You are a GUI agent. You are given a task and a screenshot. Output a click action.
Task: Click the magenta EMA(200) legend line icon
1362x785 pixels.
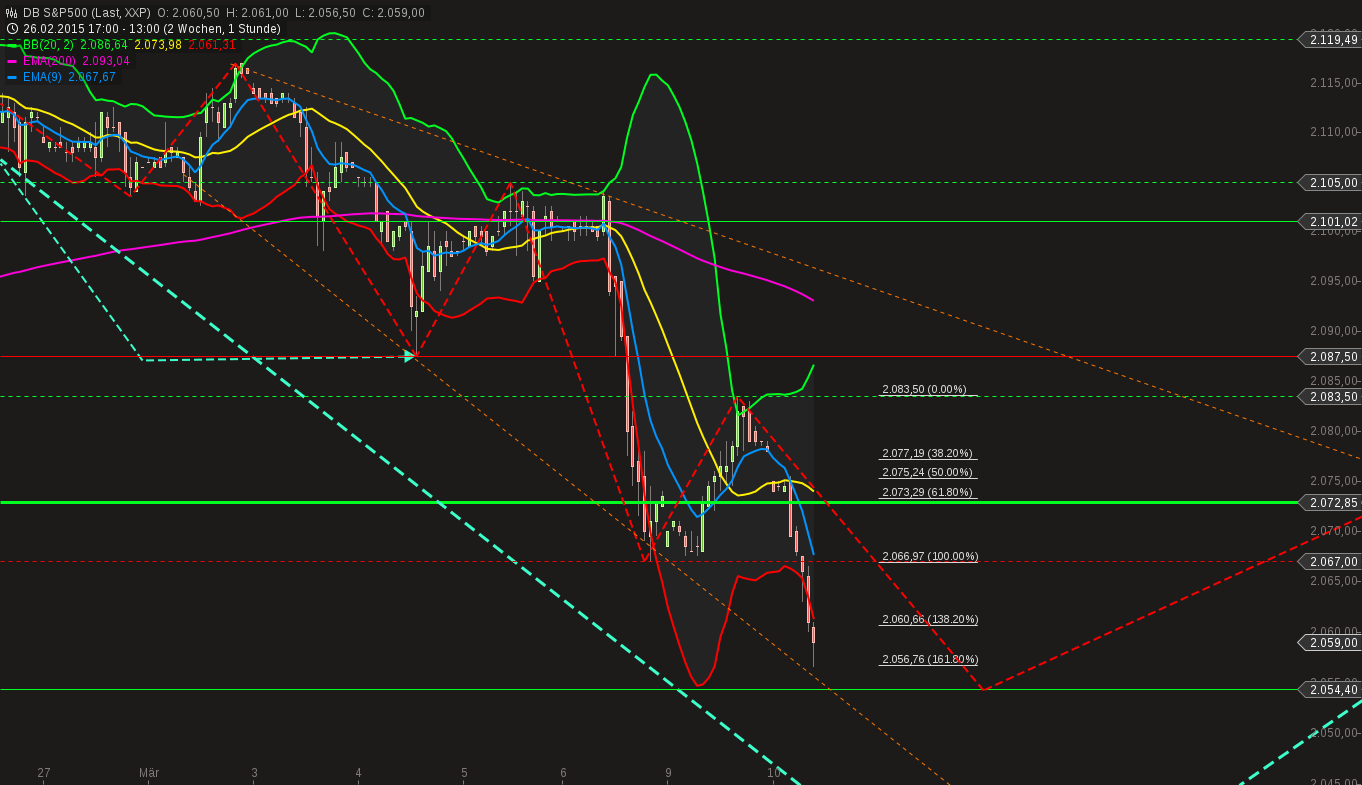tap(12, 60)
